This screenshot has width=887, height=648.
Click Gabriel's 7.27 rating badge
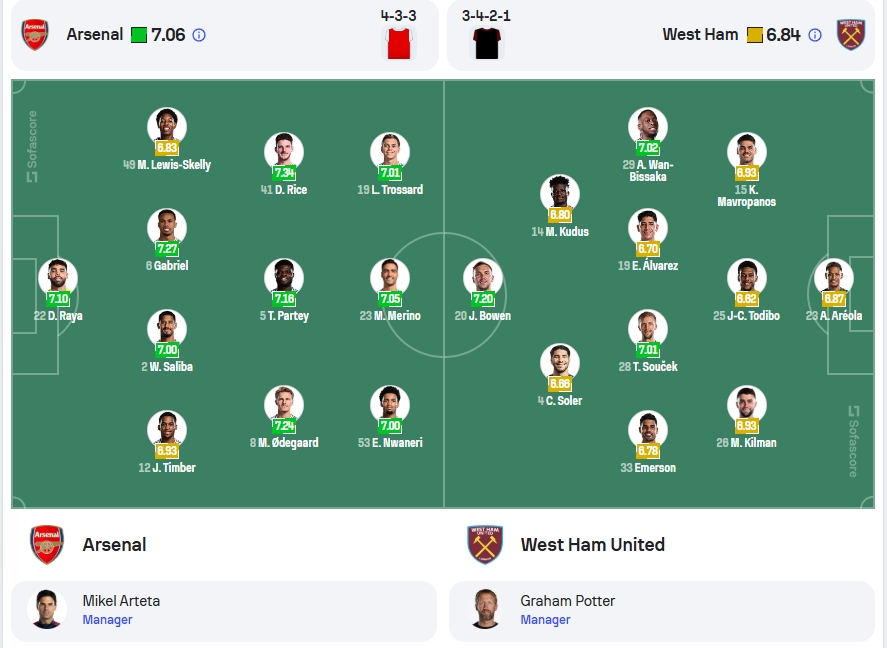[167, 249]
